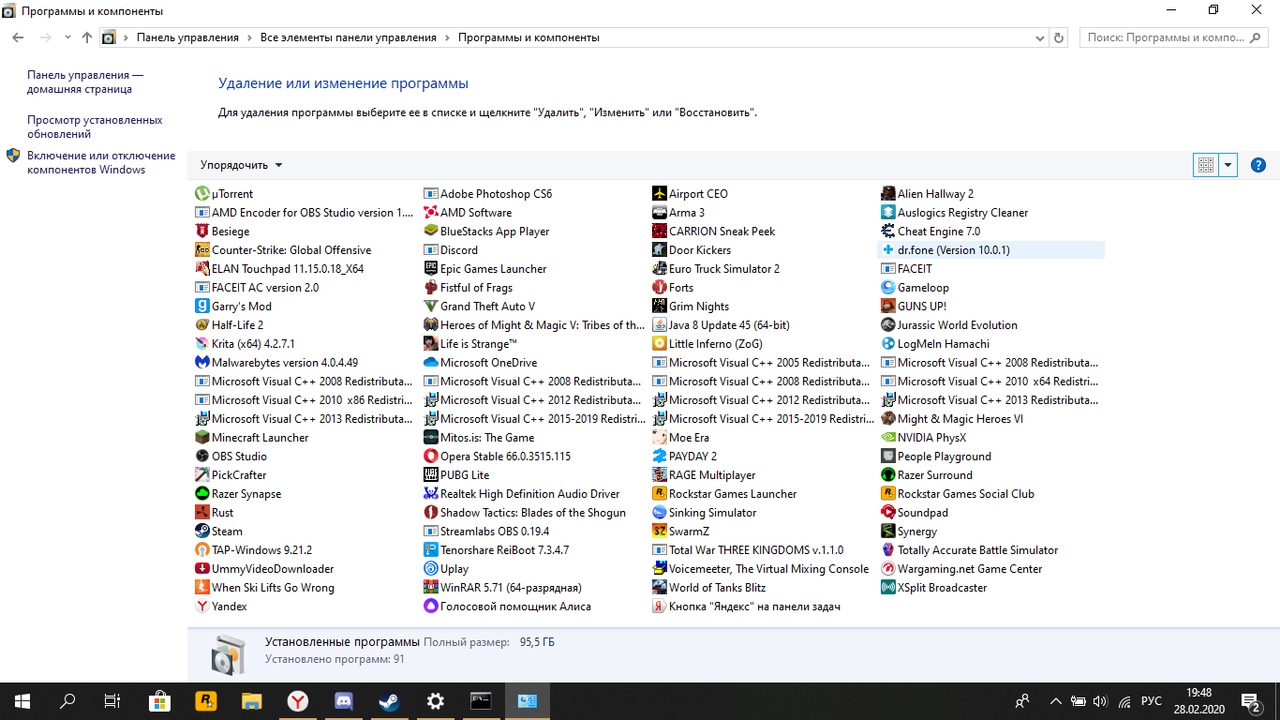
Task: Open Панель управления — домашняя страница link
Action: coord(85,82)
